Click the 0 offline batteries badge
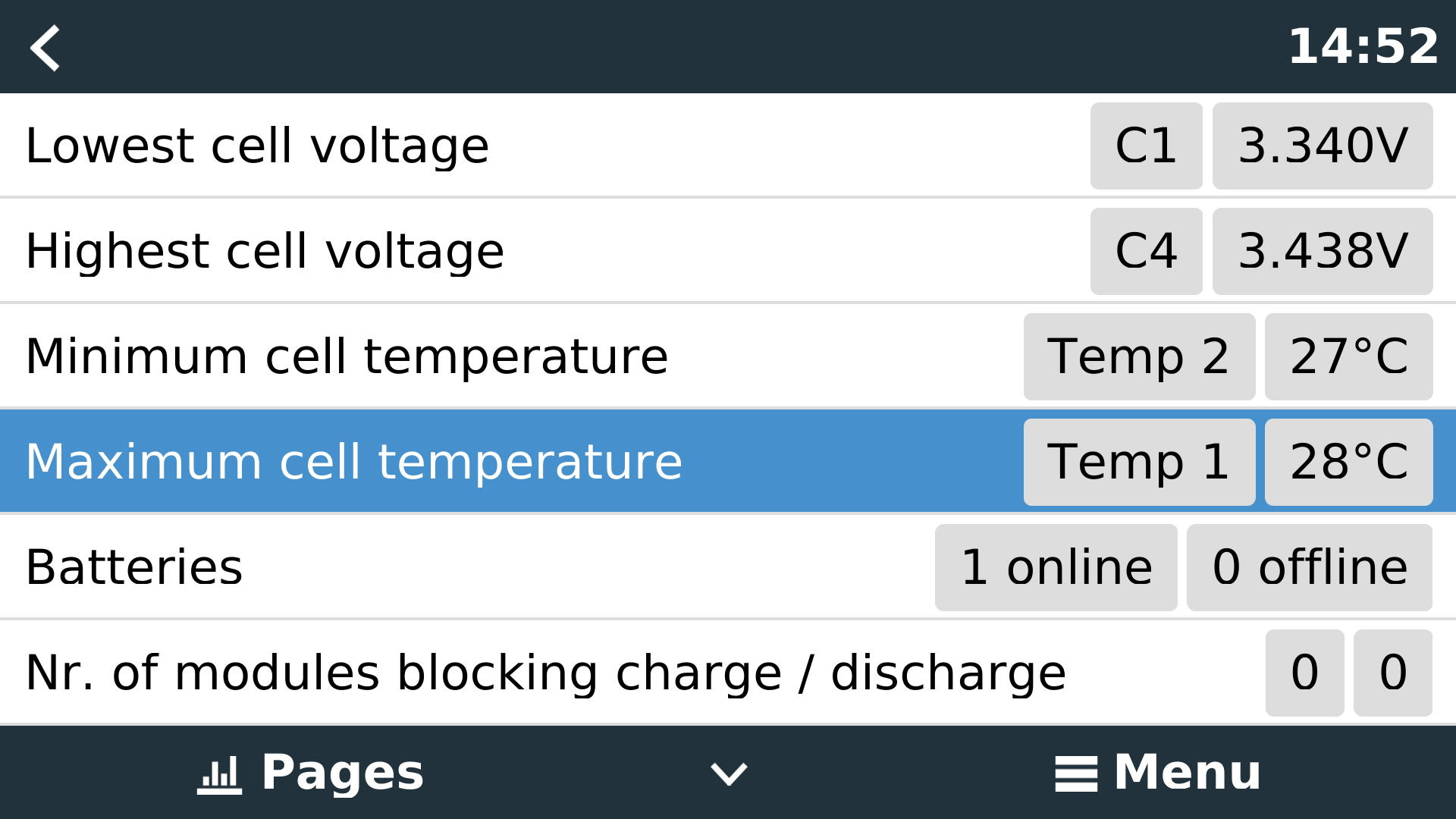The image size is (1456, 819). point(1310,567)
